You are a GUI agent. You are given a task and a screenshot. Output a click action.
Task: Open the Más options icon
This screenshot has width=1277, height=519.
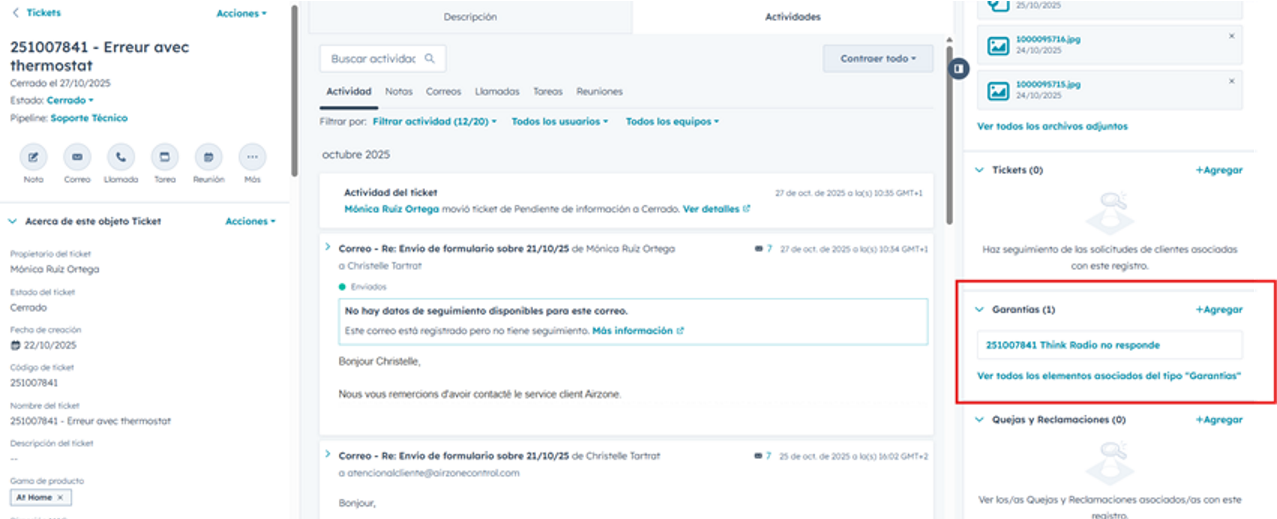click(252, 157)
